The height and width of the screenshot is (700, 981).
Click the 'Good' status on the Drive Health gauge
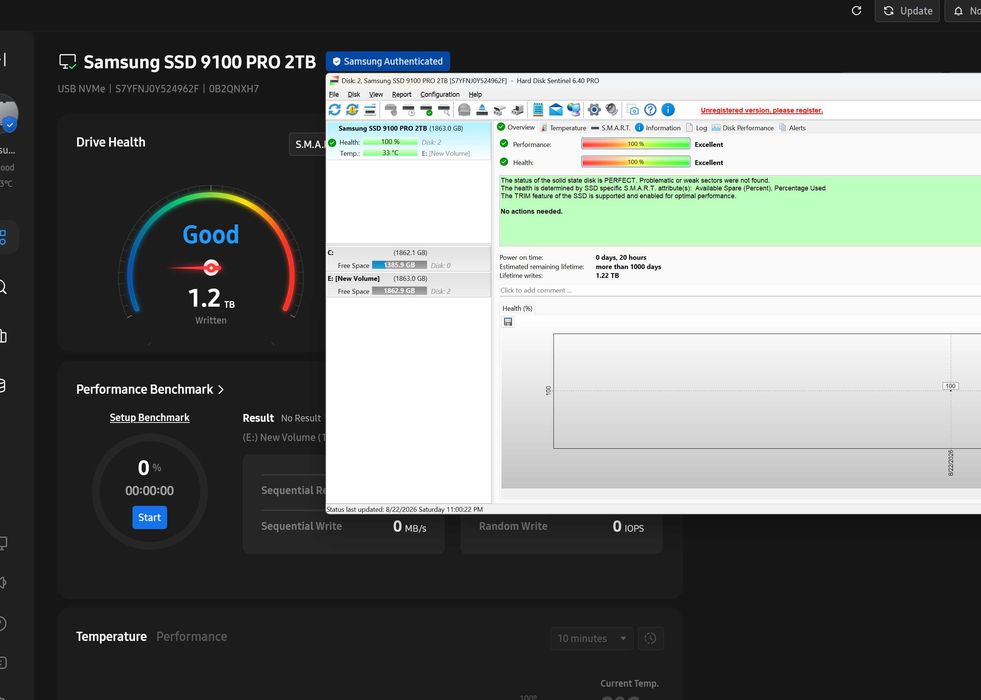(211, 235)
